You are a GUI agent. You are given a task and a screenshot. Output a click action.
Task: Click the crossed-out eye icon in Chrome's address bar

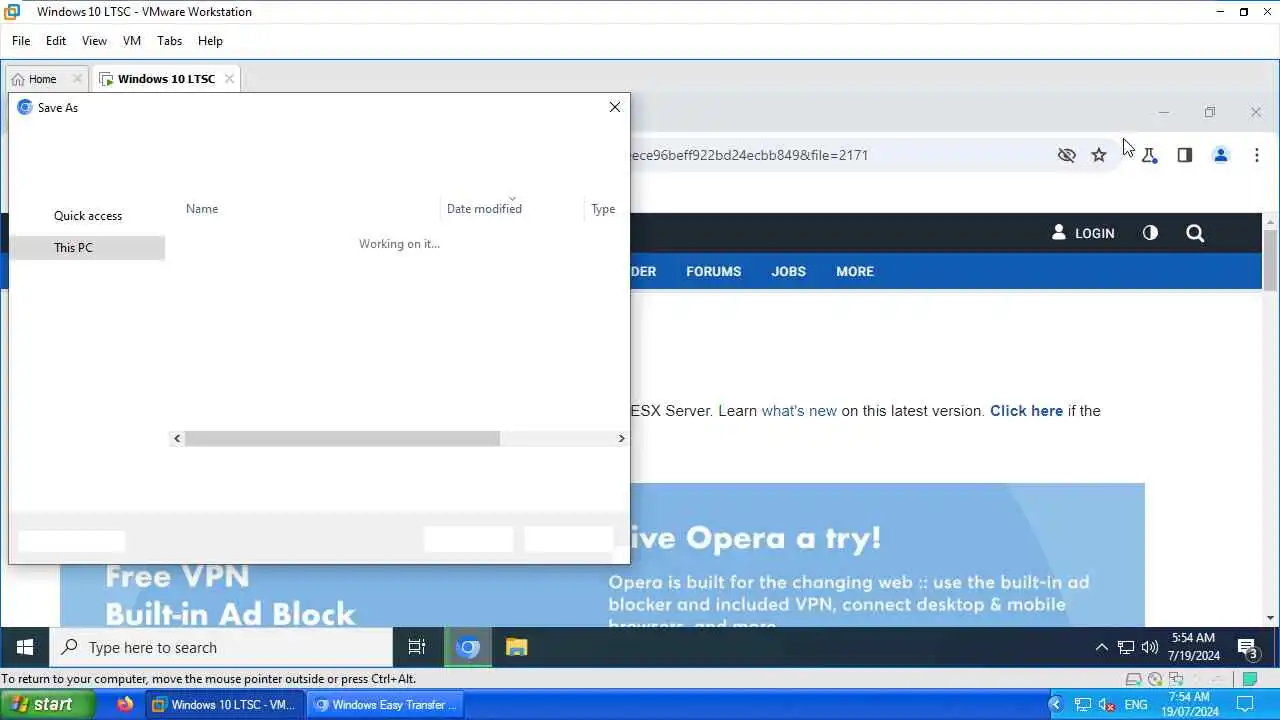tap(1067, 155)
